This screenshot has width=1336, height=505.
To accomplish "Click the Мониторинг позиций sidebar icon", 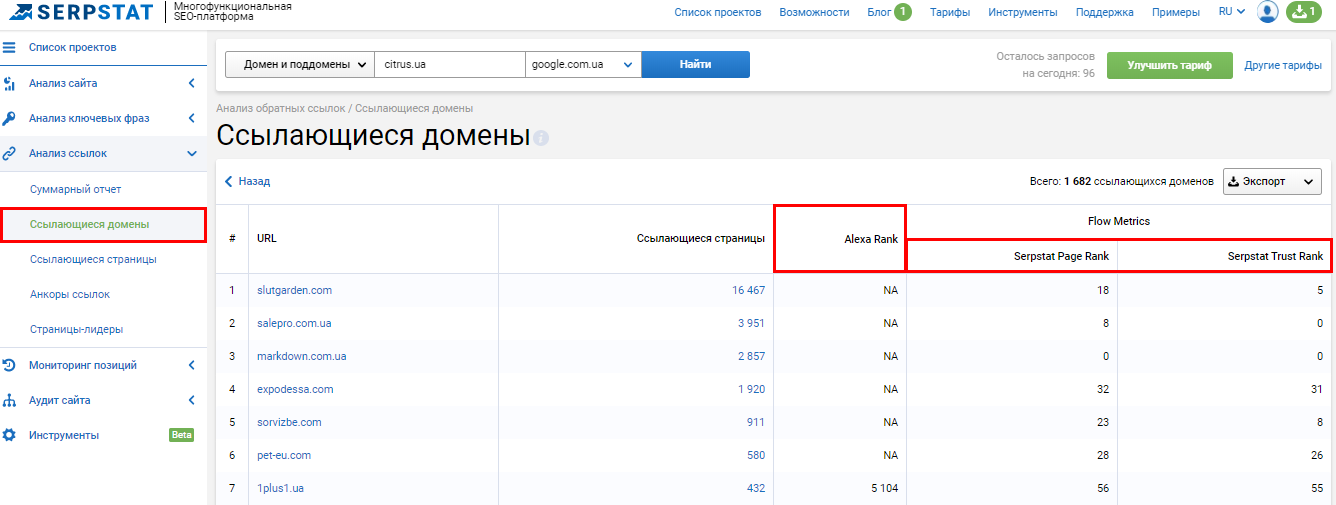I will 9,365.
